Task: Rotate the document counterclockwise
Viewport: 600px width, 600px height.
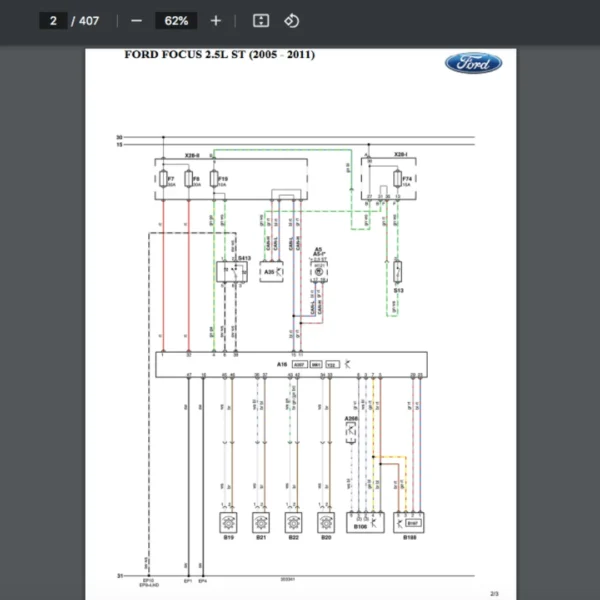Action: pyautogui.click(x=291, y=21)
